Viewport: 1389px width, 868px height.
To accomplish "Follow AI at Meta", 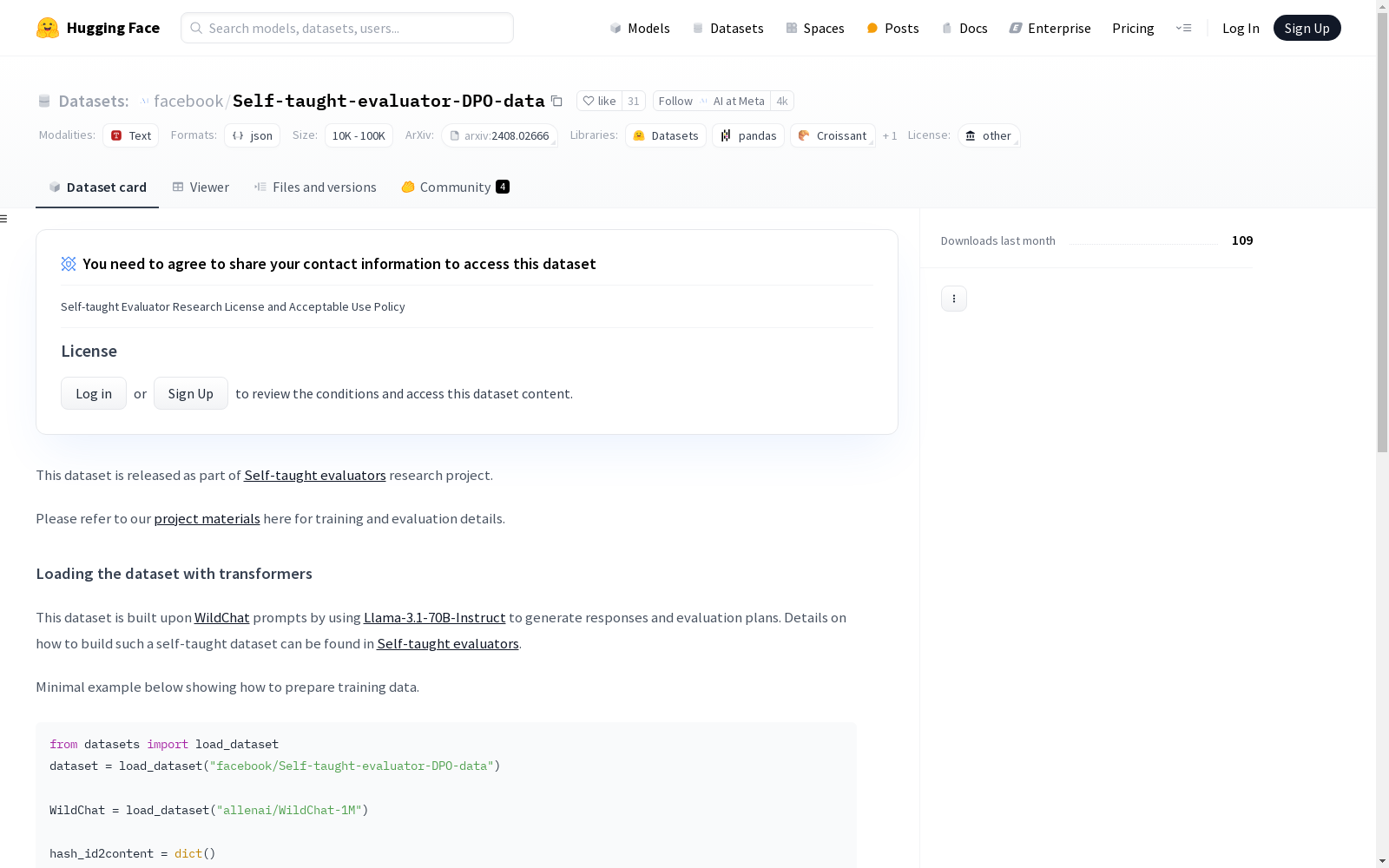I will click(712, 101).
